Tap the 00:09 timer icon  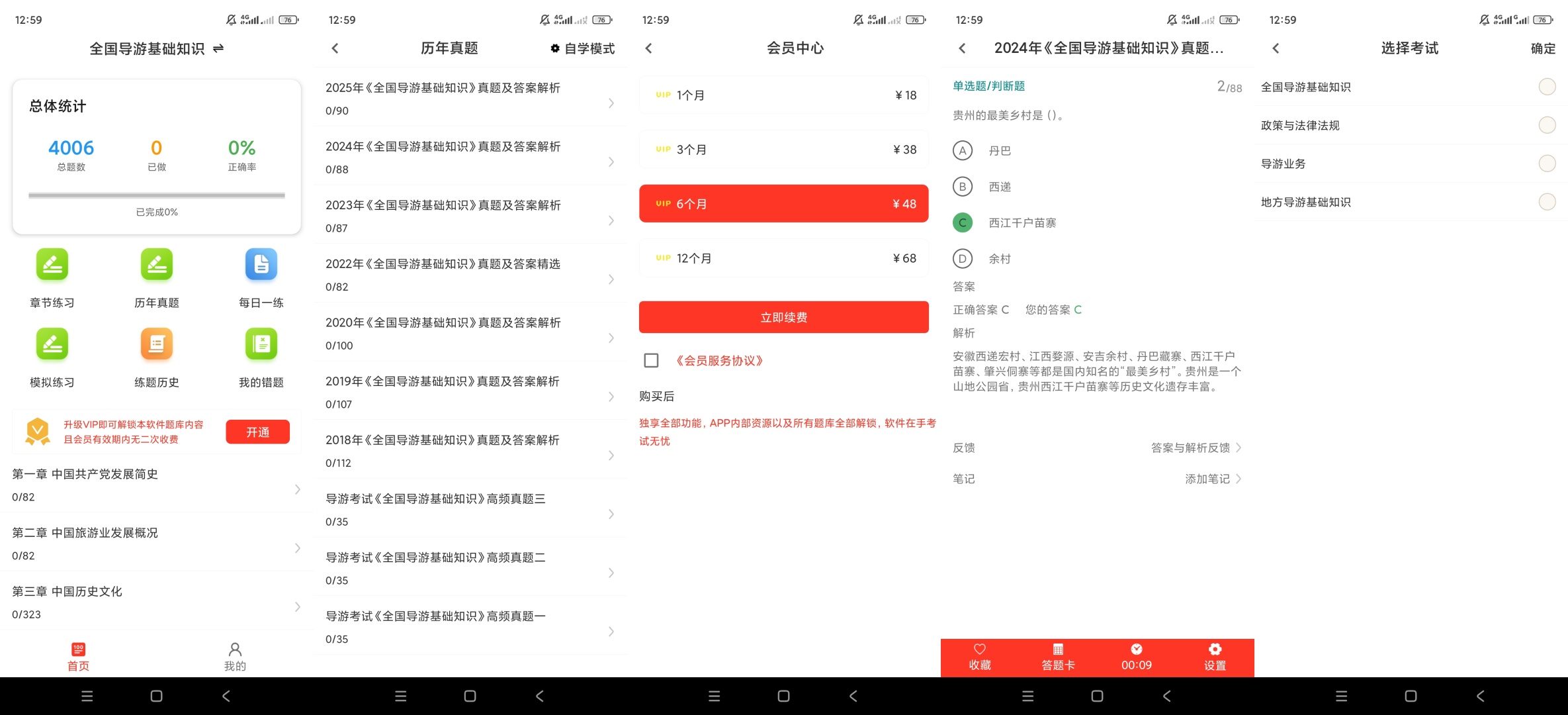point(1137,649)
